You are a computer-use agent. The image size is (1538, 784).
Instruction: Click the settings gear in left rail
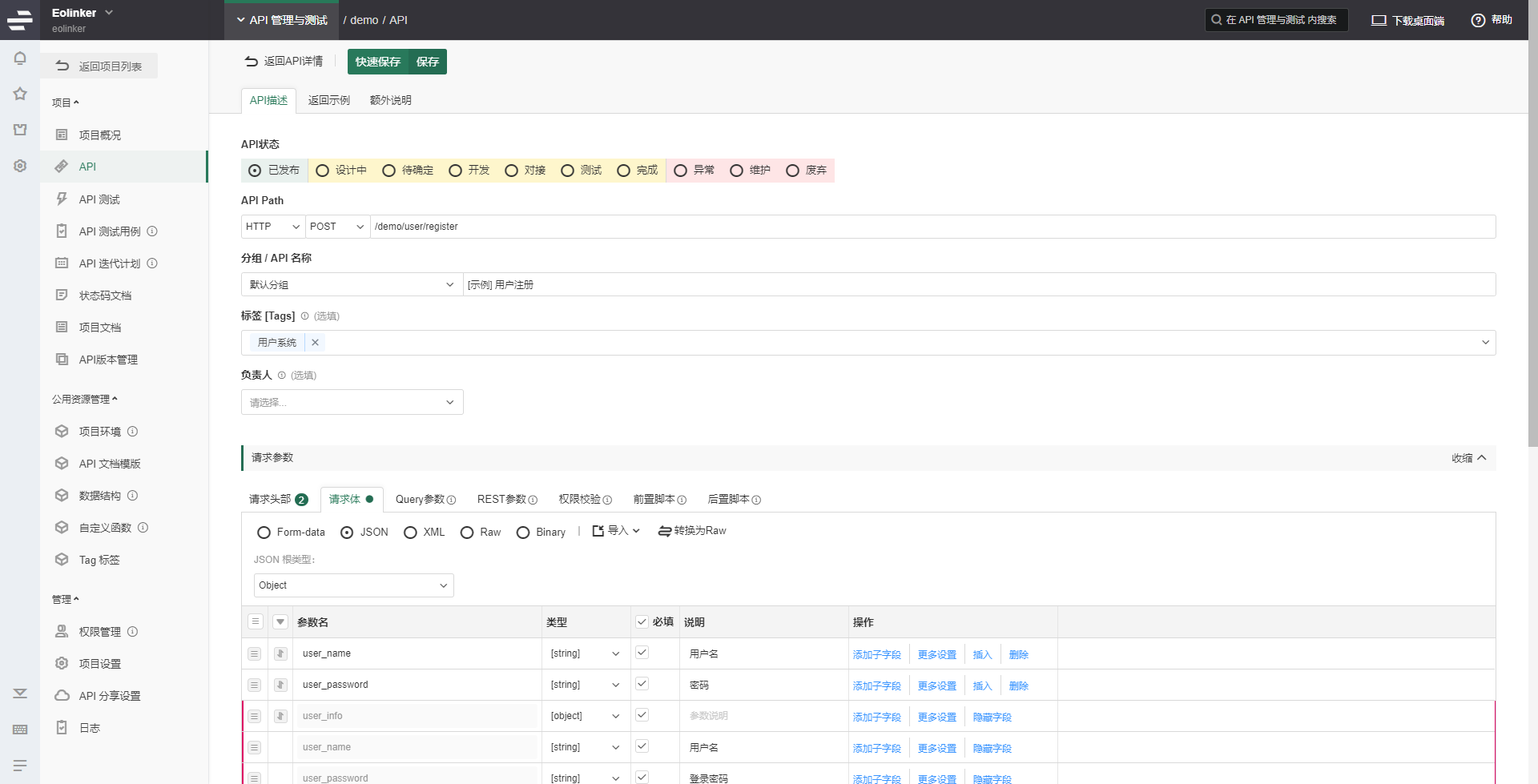click(x=20, y=166)
